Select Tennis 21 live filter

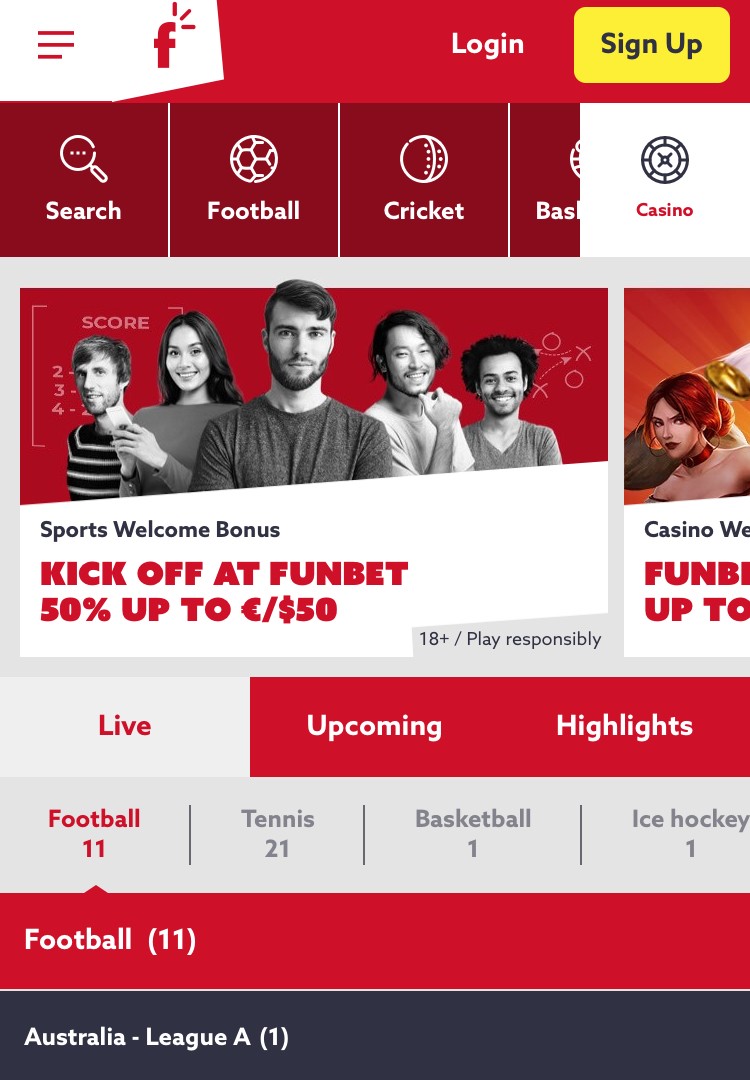(x=278, y=833)
